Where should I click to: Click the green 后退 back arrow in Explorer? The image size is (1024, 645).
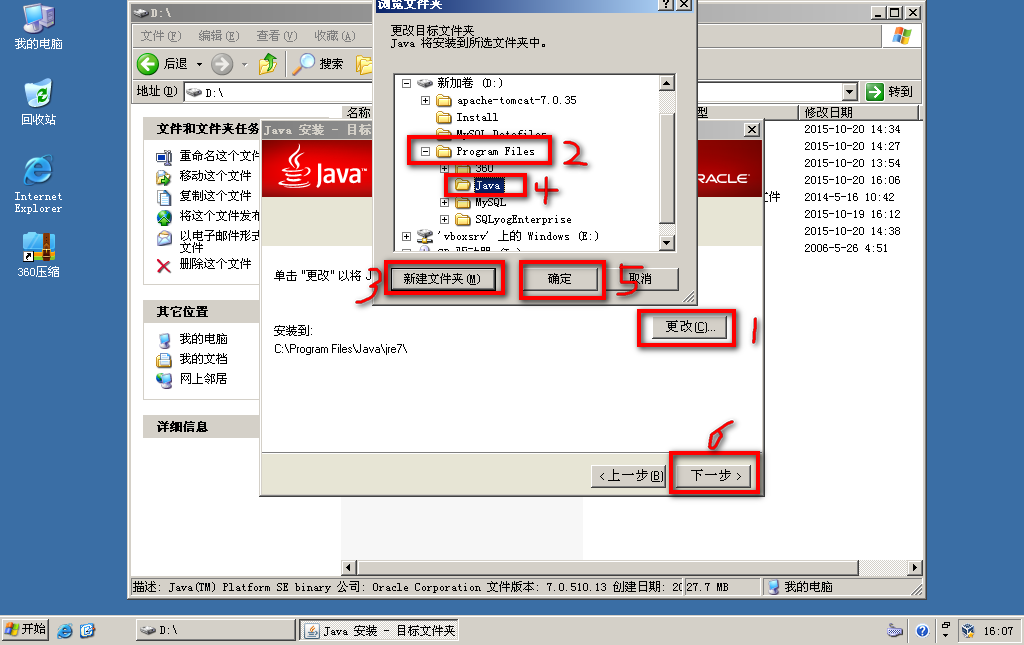148,64
